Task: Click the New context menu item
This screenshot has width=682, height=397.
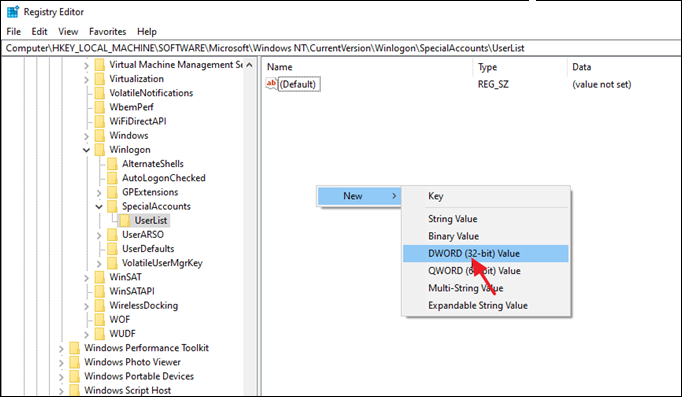Action: tap(359, 196)
